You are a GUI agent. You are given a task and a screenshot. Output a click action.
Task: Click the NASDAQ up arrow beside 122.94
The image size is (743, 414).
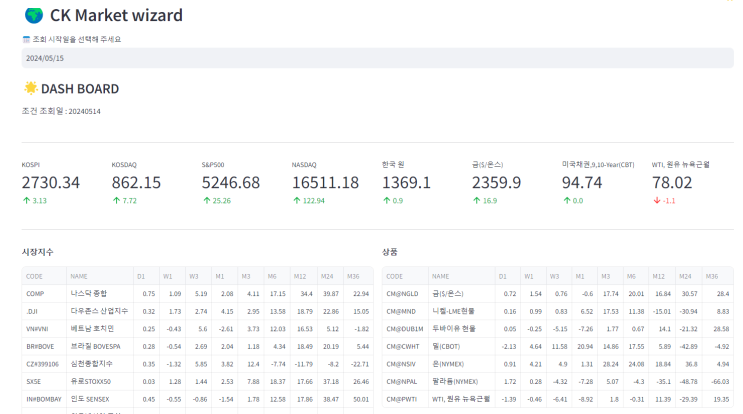[297, 200]
